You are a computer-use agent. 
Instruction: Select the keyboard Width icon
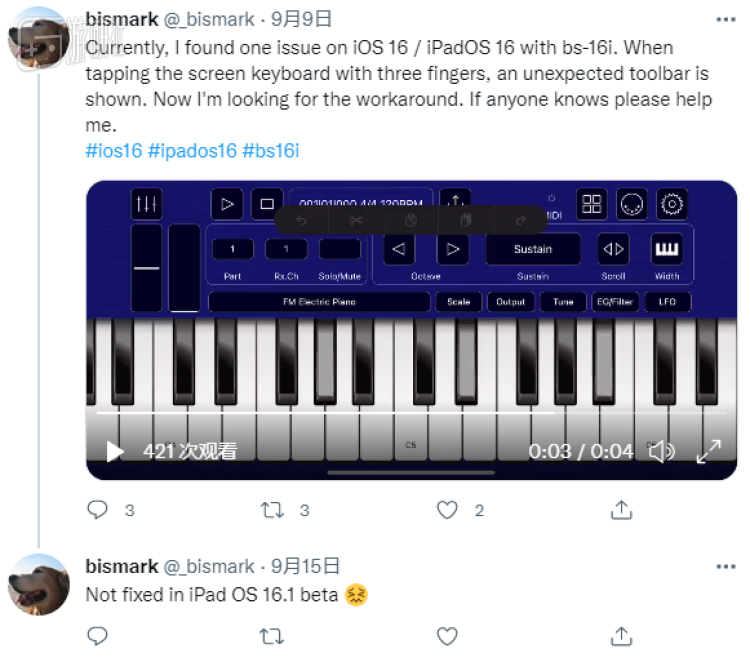click(x=667, y=249)
